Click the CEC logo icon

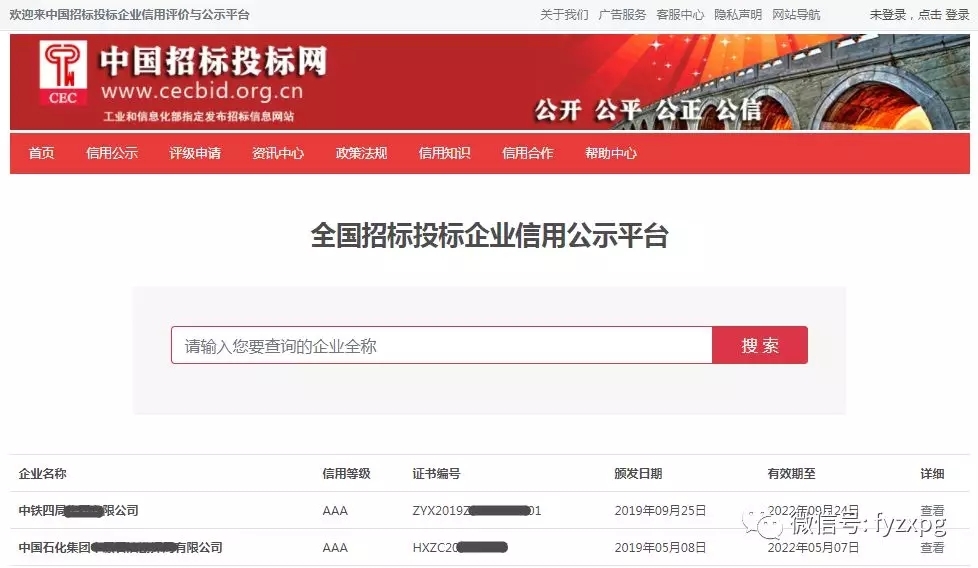63,73
